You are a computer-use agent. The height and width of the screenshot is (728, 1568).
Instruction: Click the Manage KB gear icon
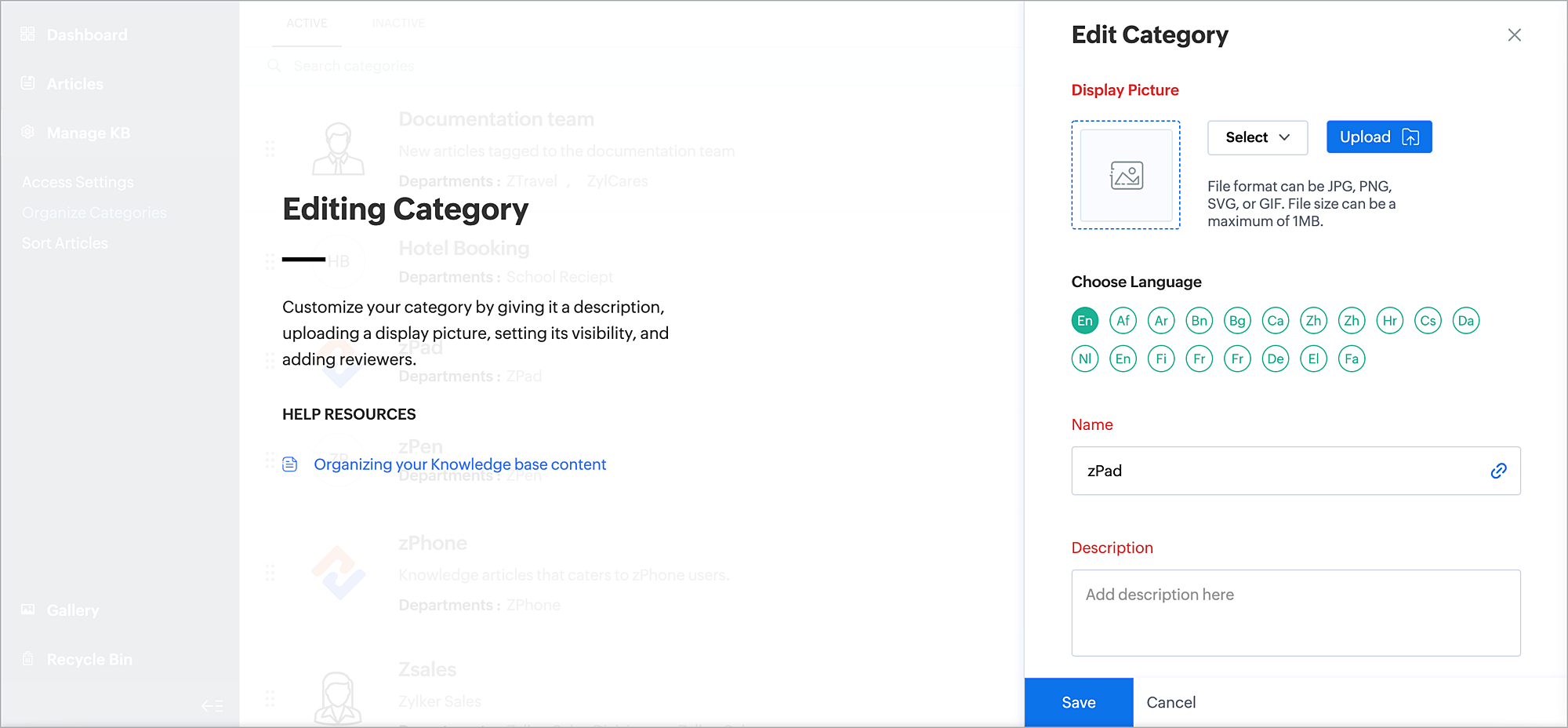[27, 132]
